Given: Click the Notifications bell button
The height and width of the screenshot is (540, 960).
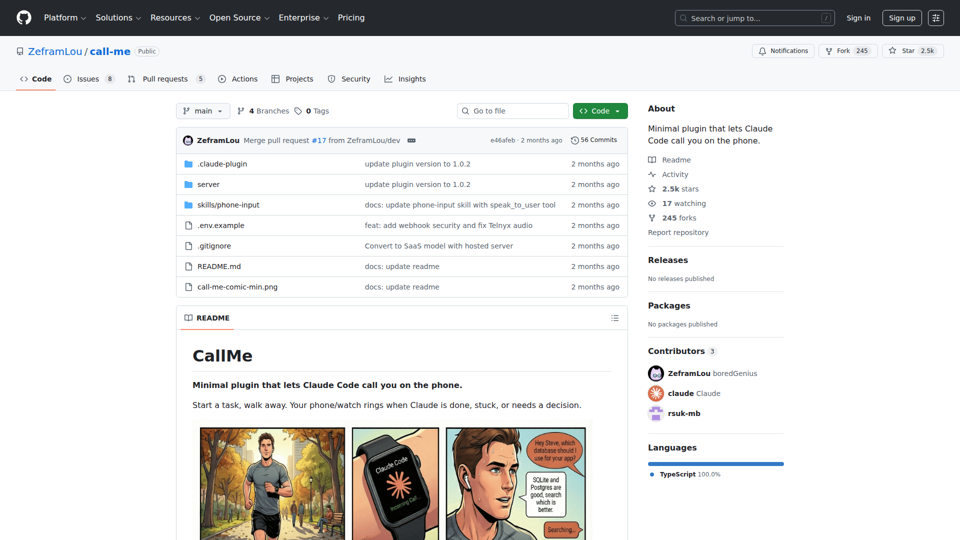Looking at the screenshot, I should coord(783,51).
